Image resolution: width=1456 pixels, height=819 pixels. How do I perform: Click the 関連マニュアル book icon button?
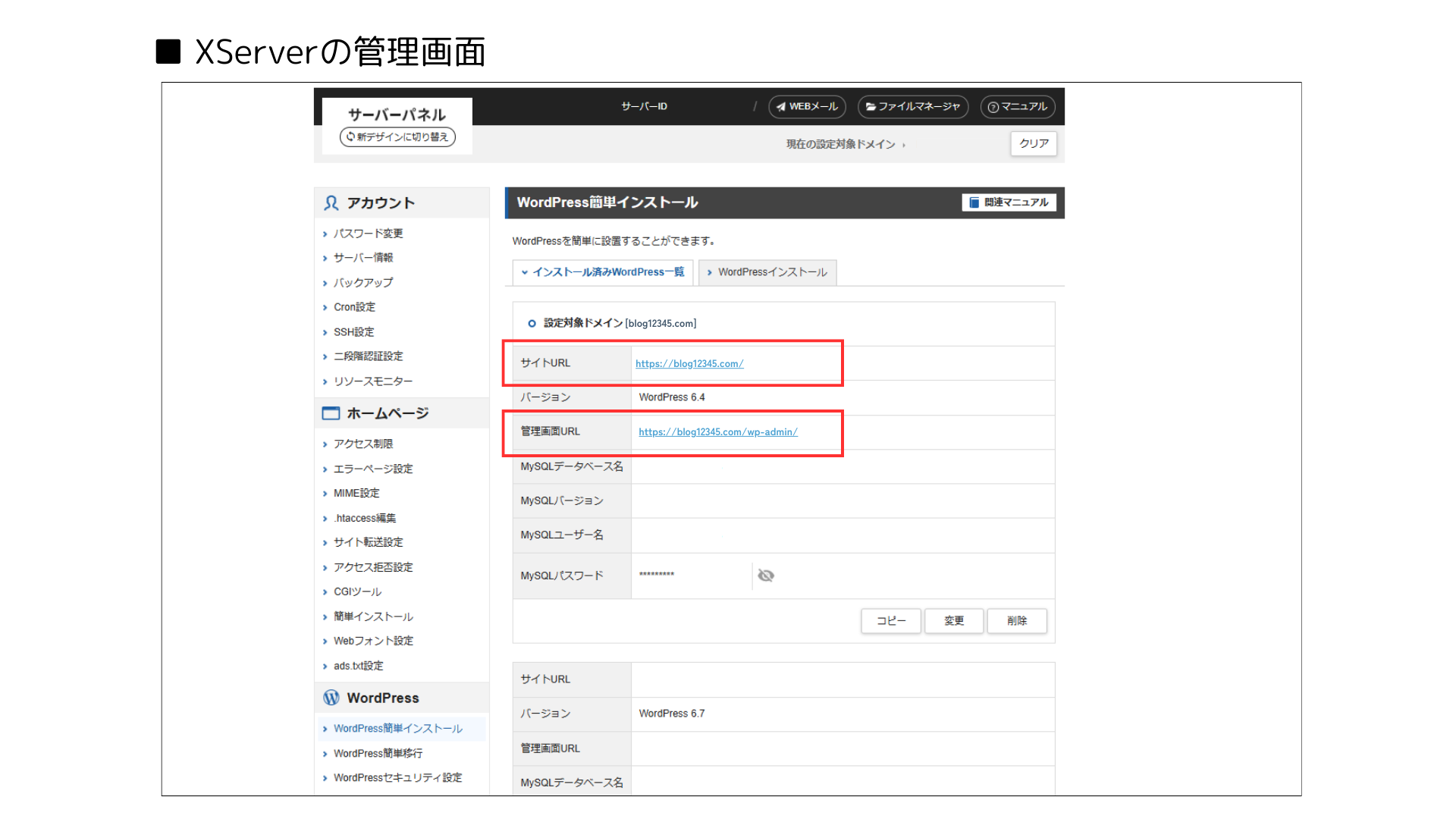(x=1009, y=202)
